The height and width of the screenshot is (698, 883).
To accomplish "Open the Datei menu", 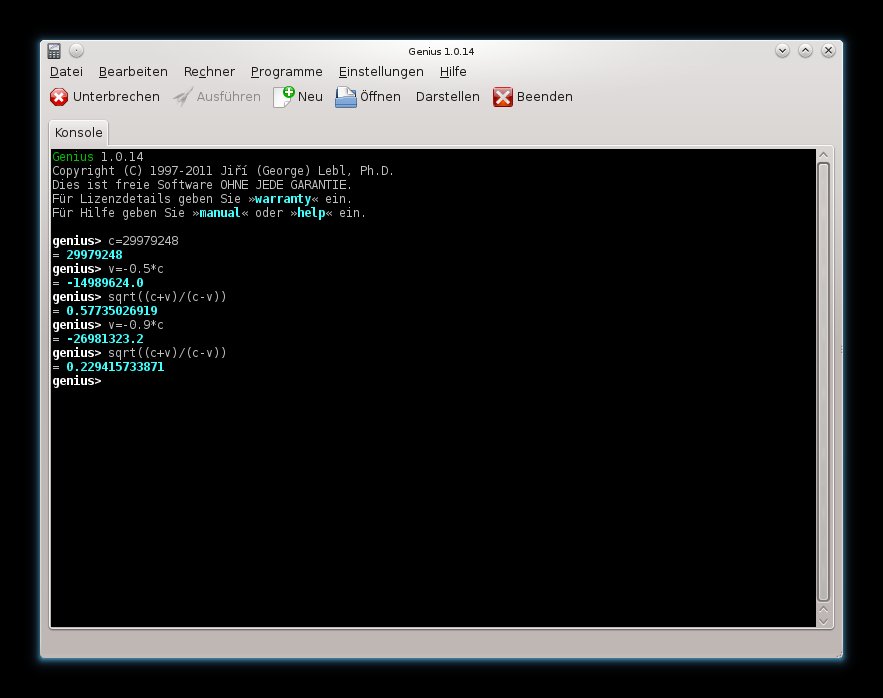I will [x=66, y=72].
